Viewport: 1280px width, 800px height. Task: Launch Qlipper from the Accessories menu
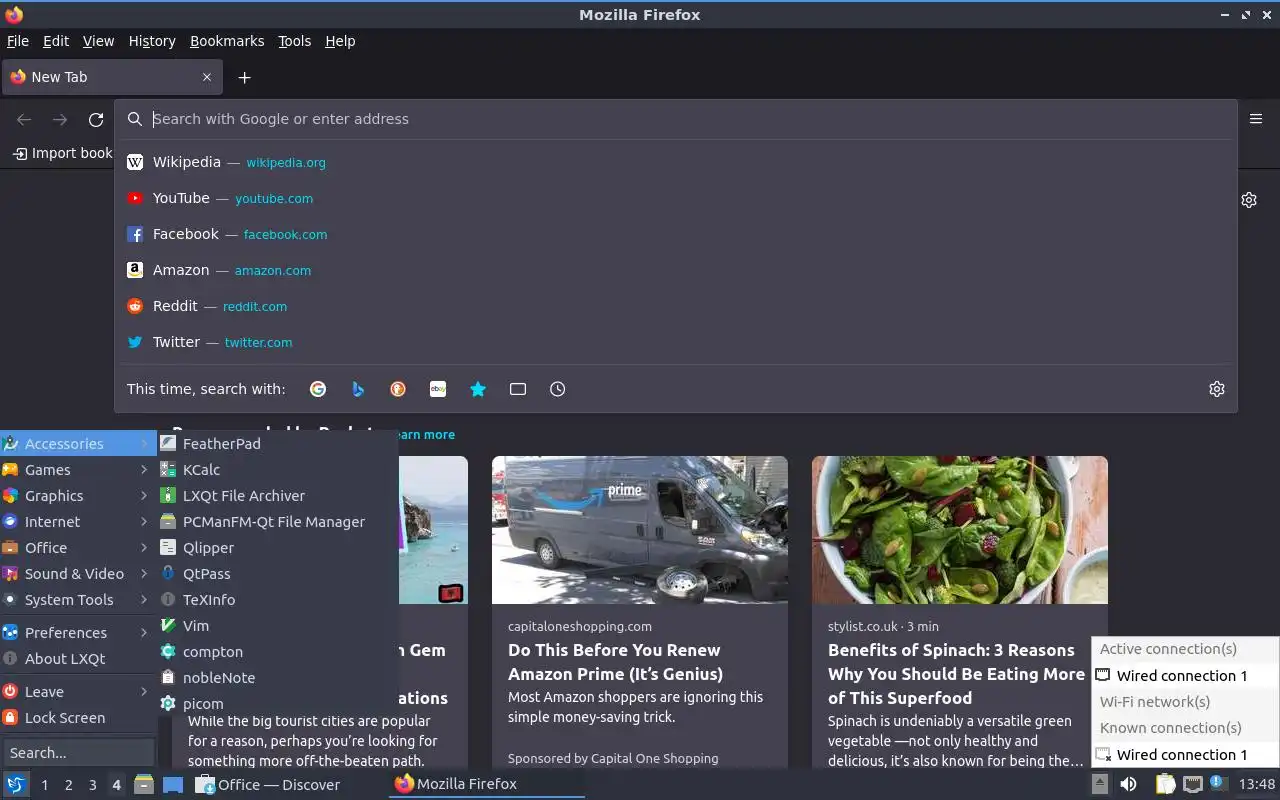click(x=277, y=547)
